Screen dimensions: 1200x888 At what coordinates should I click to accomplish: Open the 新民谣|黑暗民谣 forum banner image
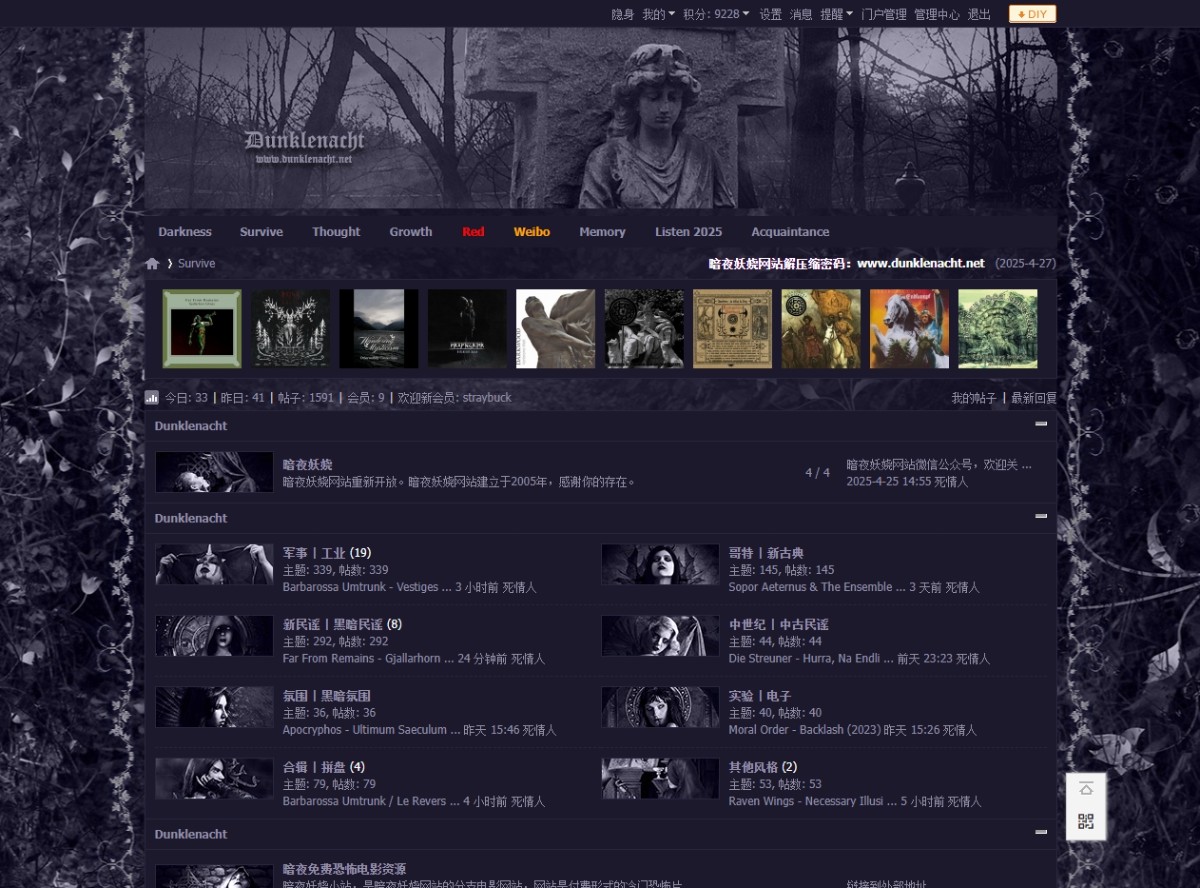(x=214, y=636)
